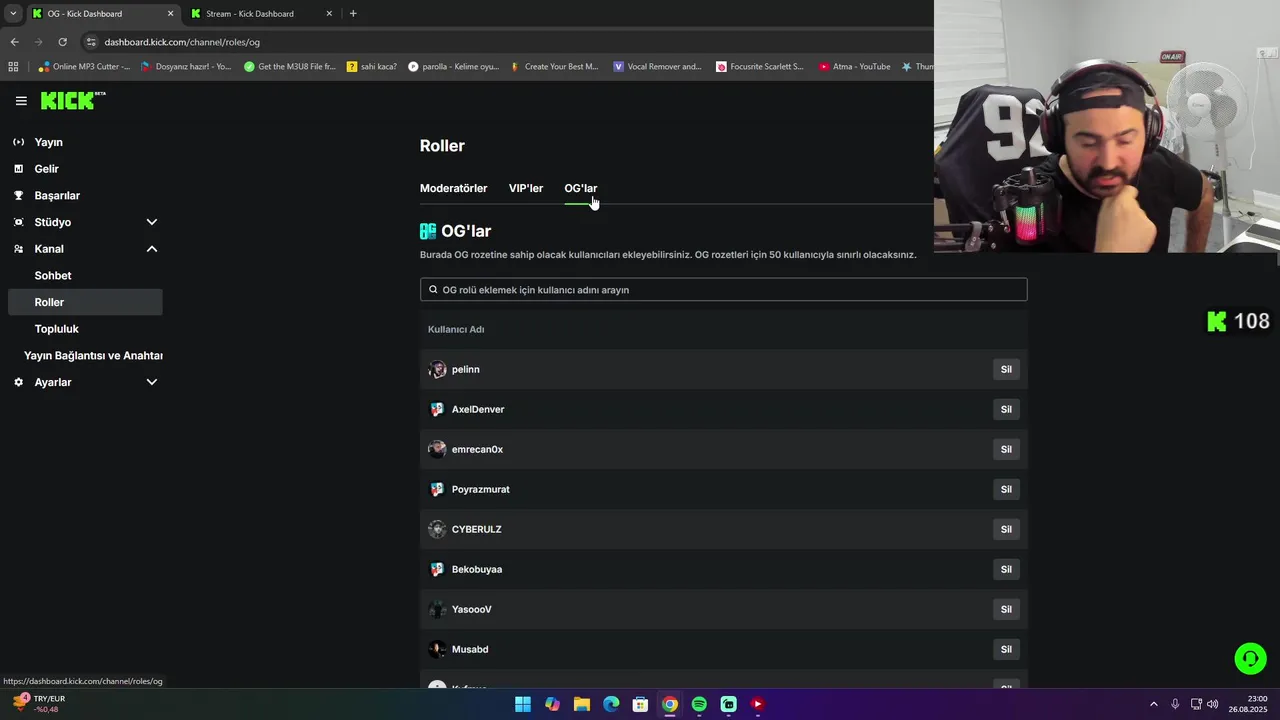The height and width of the screenshot is (720, 1280).
Task: Remove pelinn with the Sil button
Action: 1006,369
